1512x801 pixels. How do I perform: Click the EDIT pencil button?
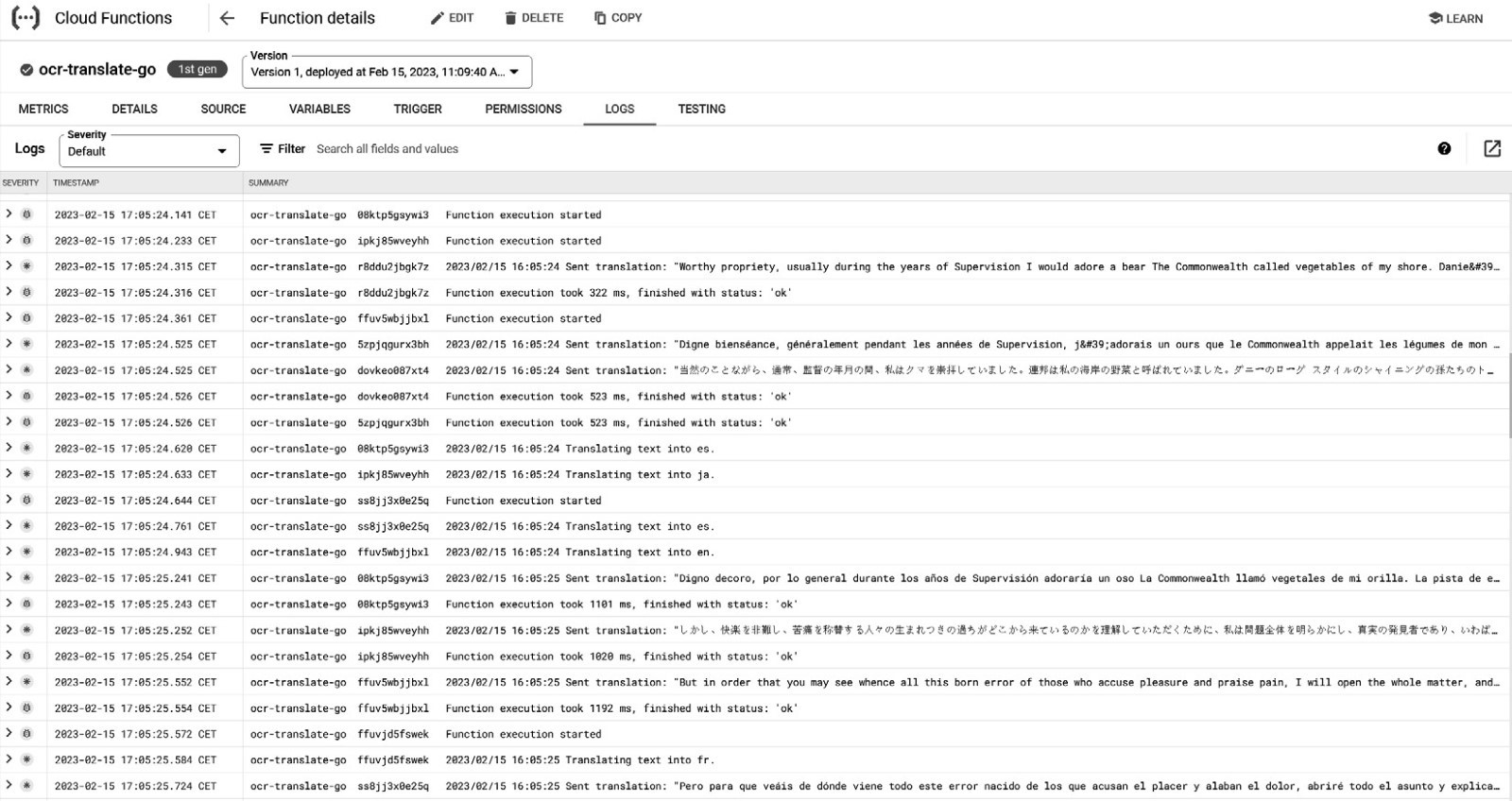pos(452,18)
